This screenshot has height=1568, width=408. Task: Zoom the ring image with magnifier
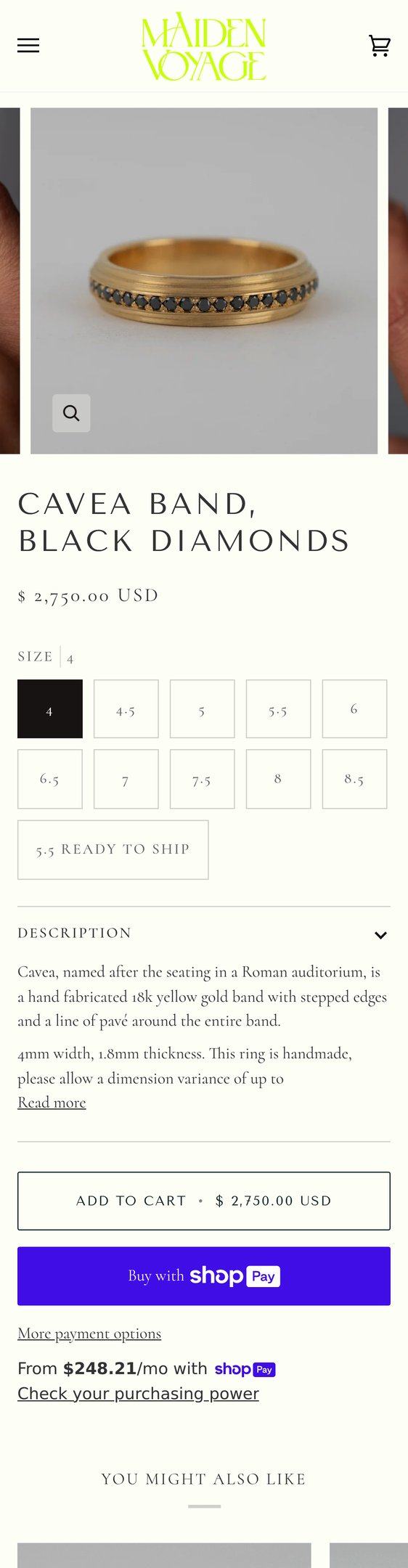point(71,413)
